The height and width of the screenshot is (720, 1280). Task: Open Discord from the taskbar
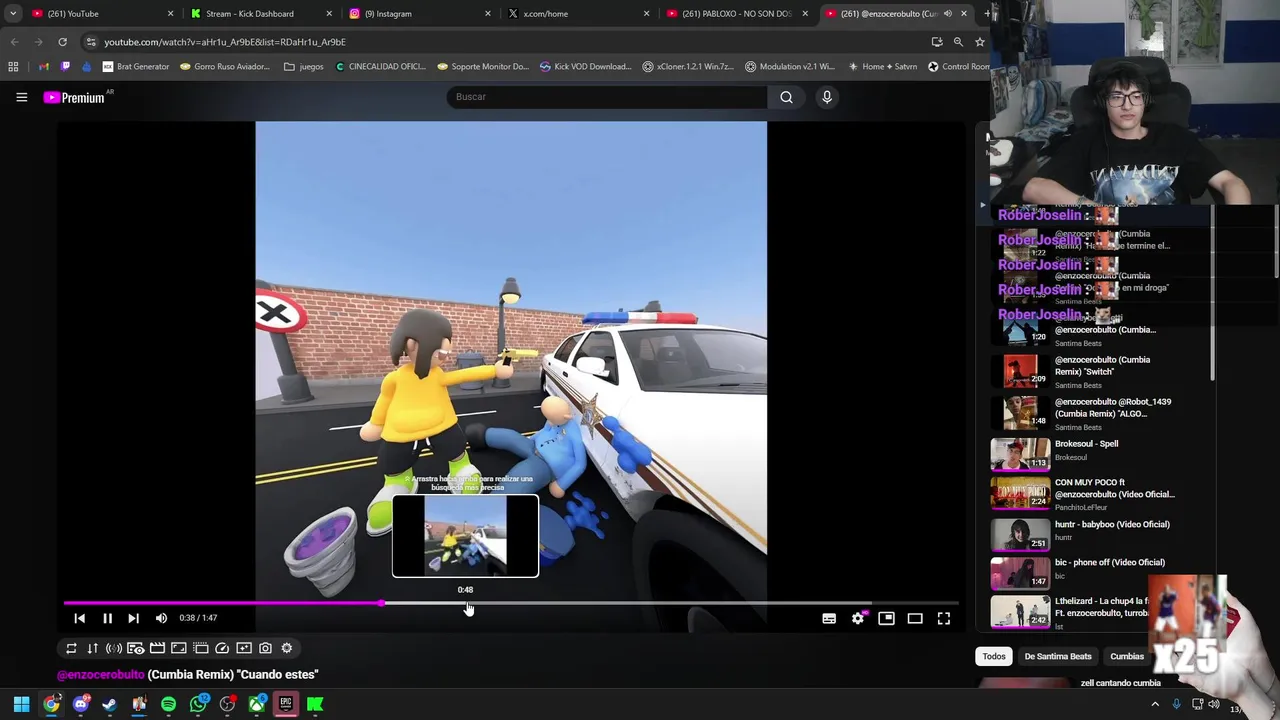[80, 704]
